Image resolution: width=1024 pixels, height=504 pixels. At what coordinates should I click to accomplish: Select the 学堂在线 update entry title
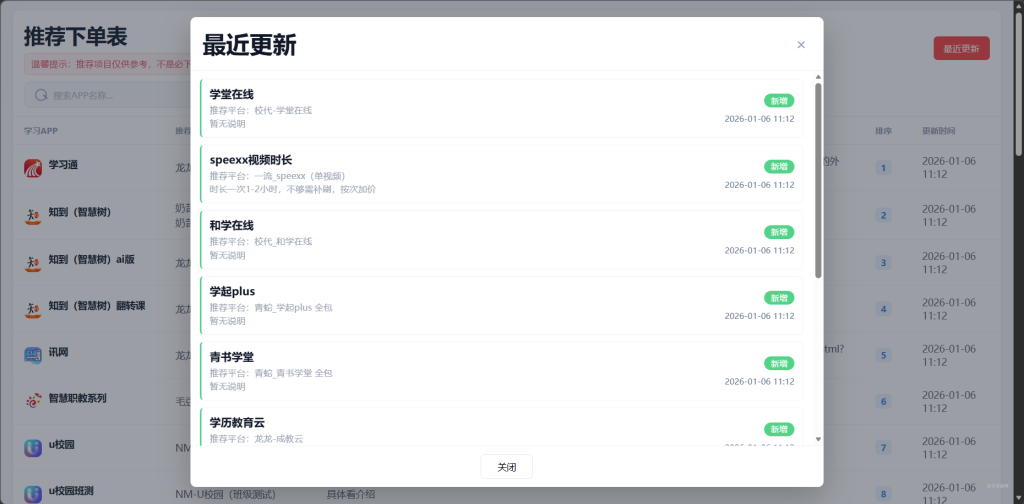231,95
